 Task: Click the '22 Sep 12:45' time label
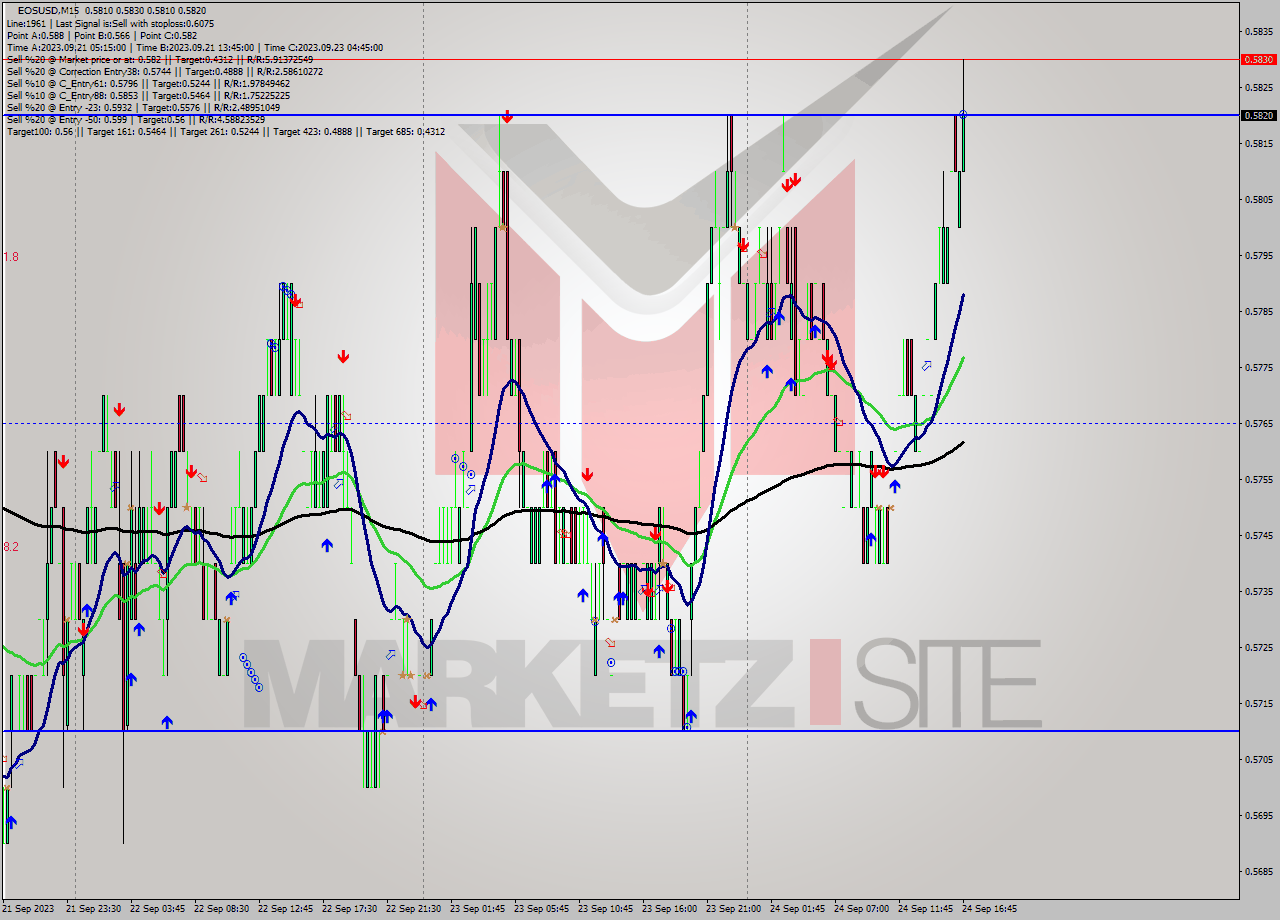pyautogui.click(x=285, y=909)
